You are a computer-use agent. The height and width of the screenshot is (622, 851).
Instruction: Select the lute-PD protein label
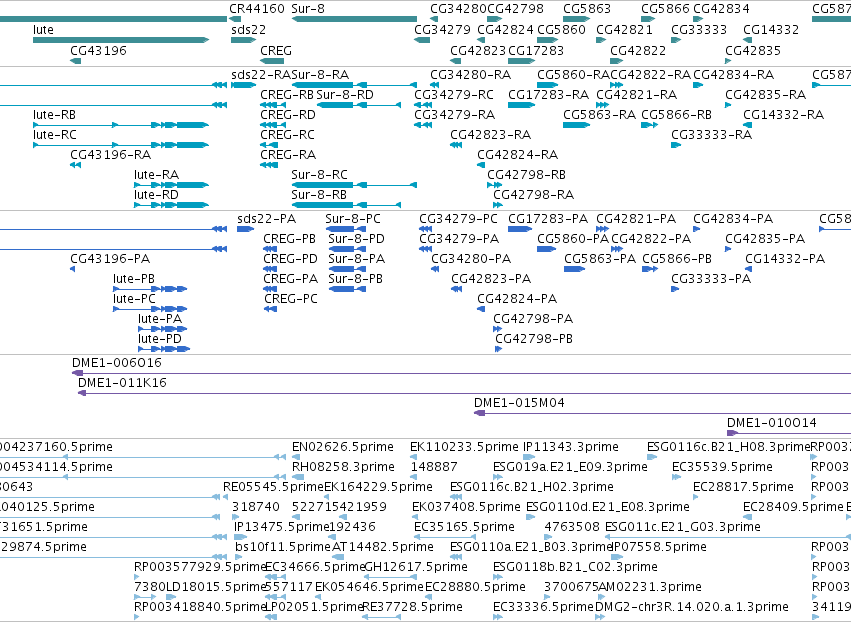click(160, 339)
